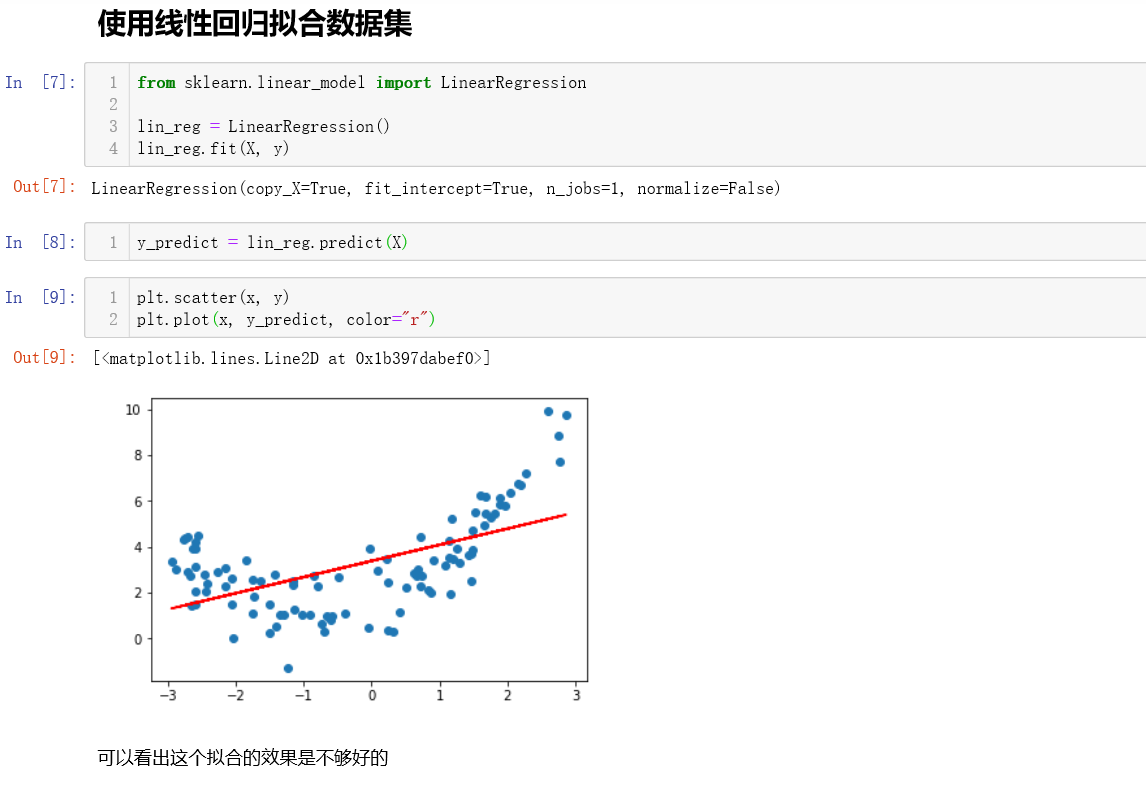Click the scatter plot image
Image resolution: width=1146 pixels, height=793 pixels.
coord(355,550)
